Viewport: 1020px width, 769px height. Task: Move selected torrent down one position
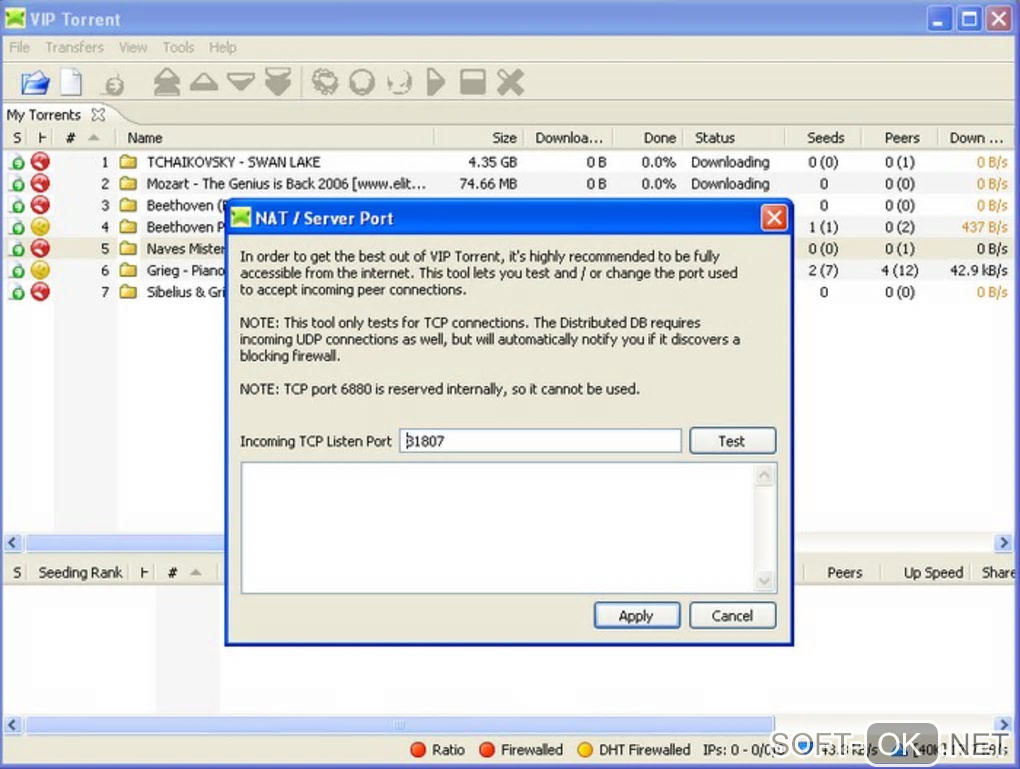tap(241, 82)
